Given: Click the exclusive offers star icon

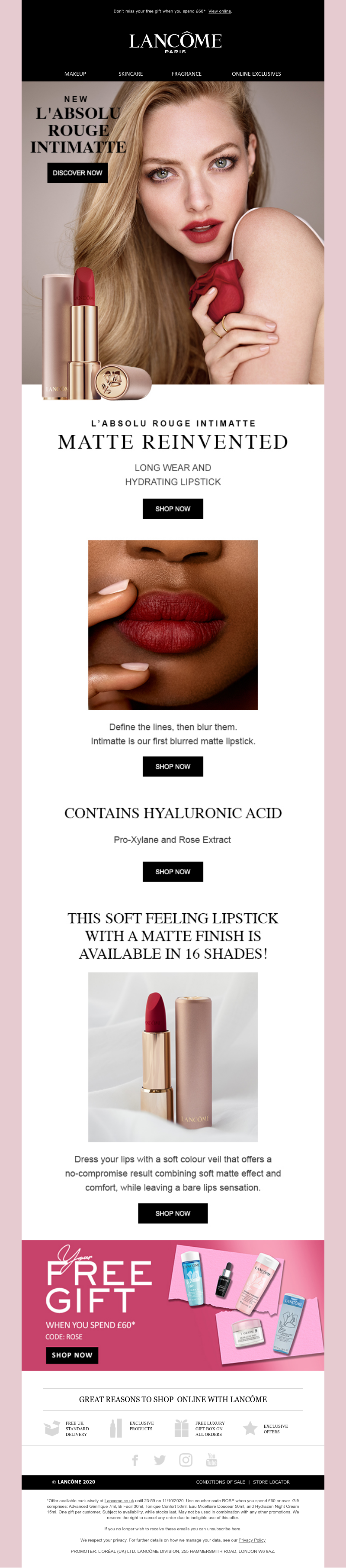Looking at the screenshot, I should (x=250, y=1428).
